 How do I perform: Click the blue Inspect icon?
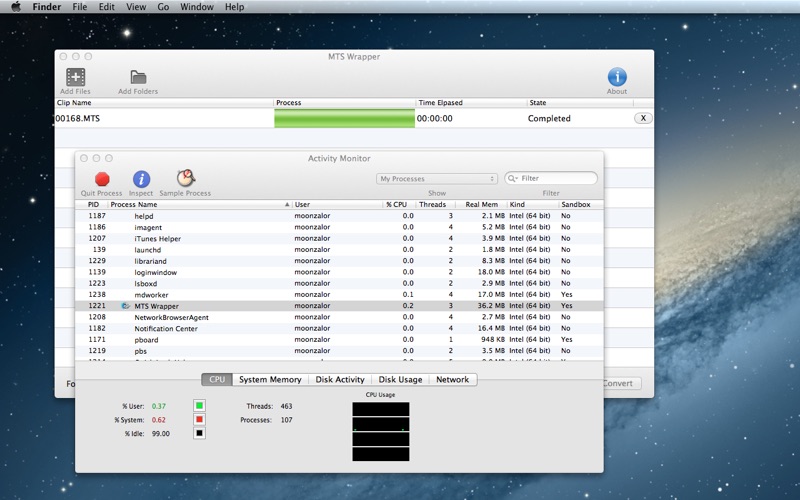(x=141, y=179)
